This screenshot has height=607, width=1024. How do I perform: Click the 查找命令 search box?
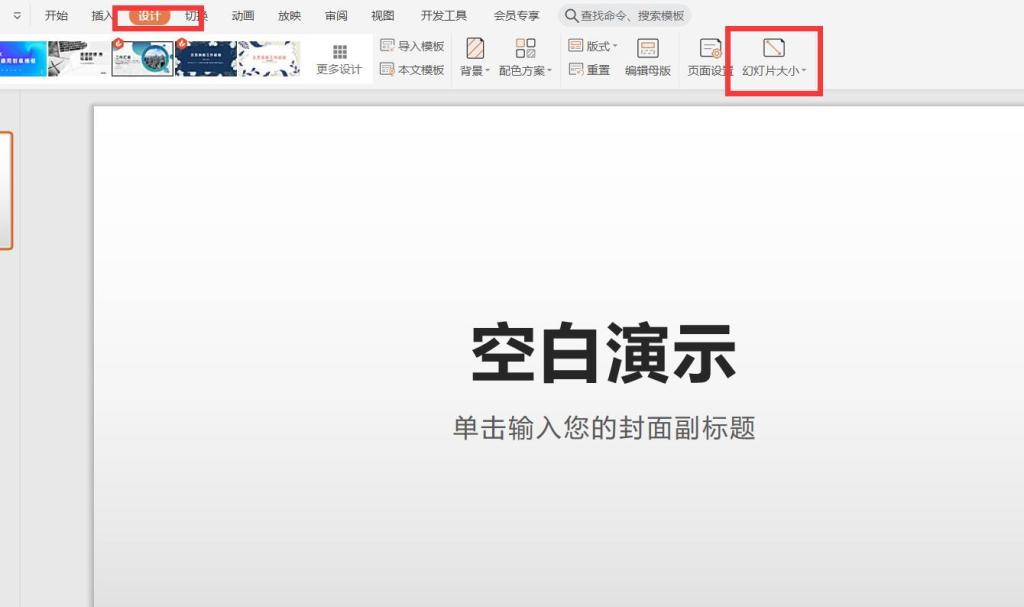(x=625, y=16)
